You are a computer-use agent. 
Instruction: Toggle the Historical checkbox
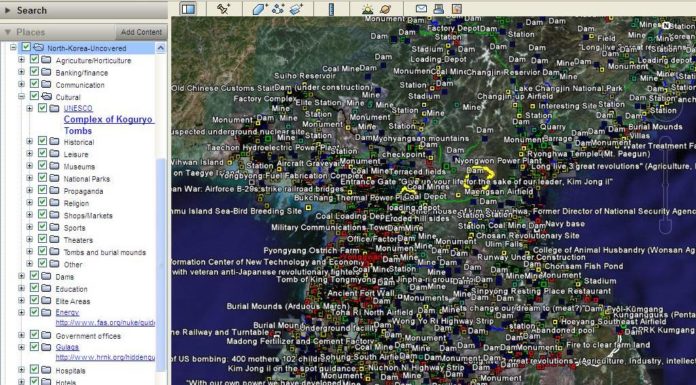click(42, 141)
